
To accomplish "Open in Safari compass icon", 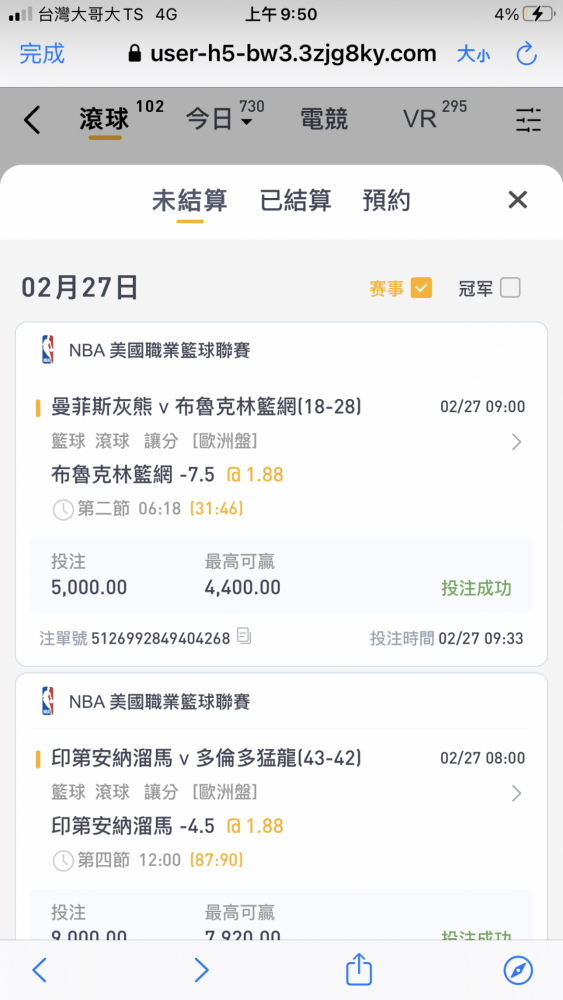I will [x=518, y=970].
